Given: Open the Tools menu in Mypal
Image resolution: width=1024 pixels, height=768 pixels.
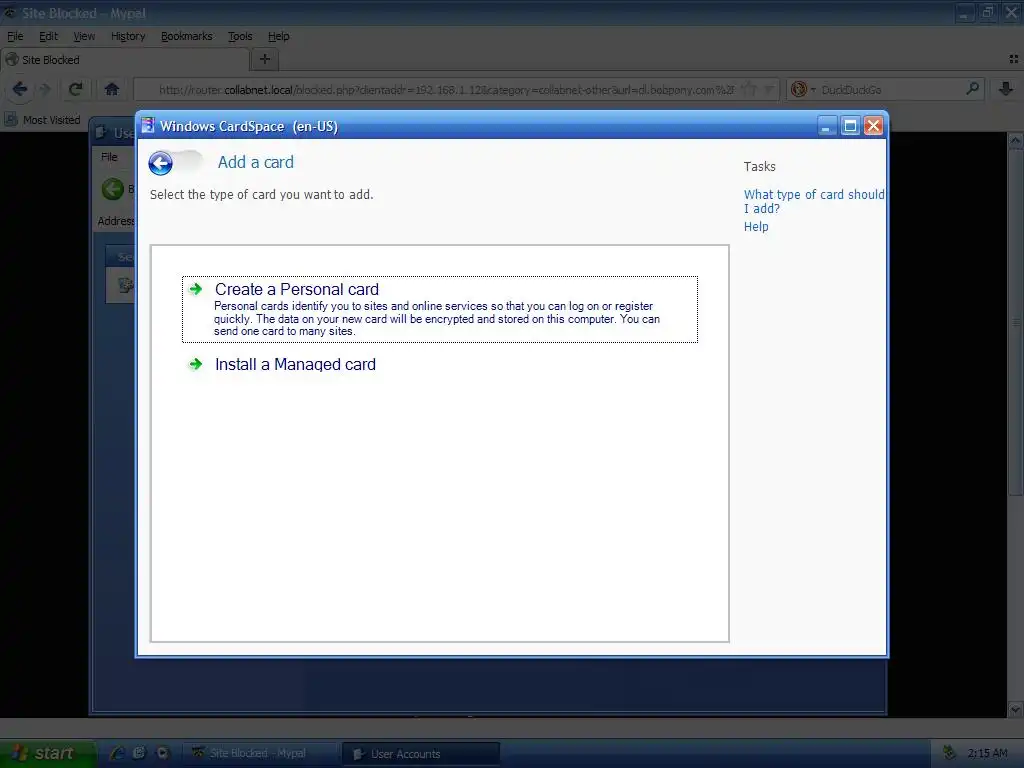Looking at the screenshot, I should [240, 37].
